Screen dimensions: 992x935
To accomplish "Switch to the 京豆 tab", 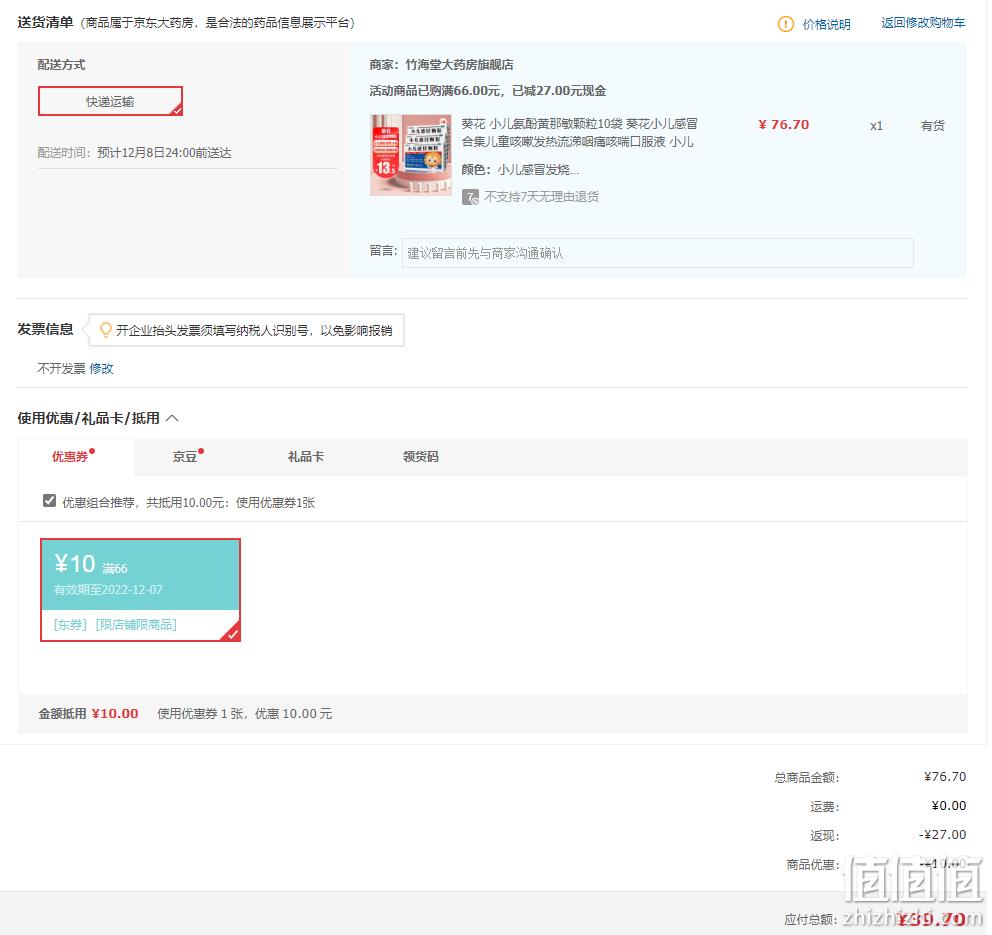I will [185, 457].
